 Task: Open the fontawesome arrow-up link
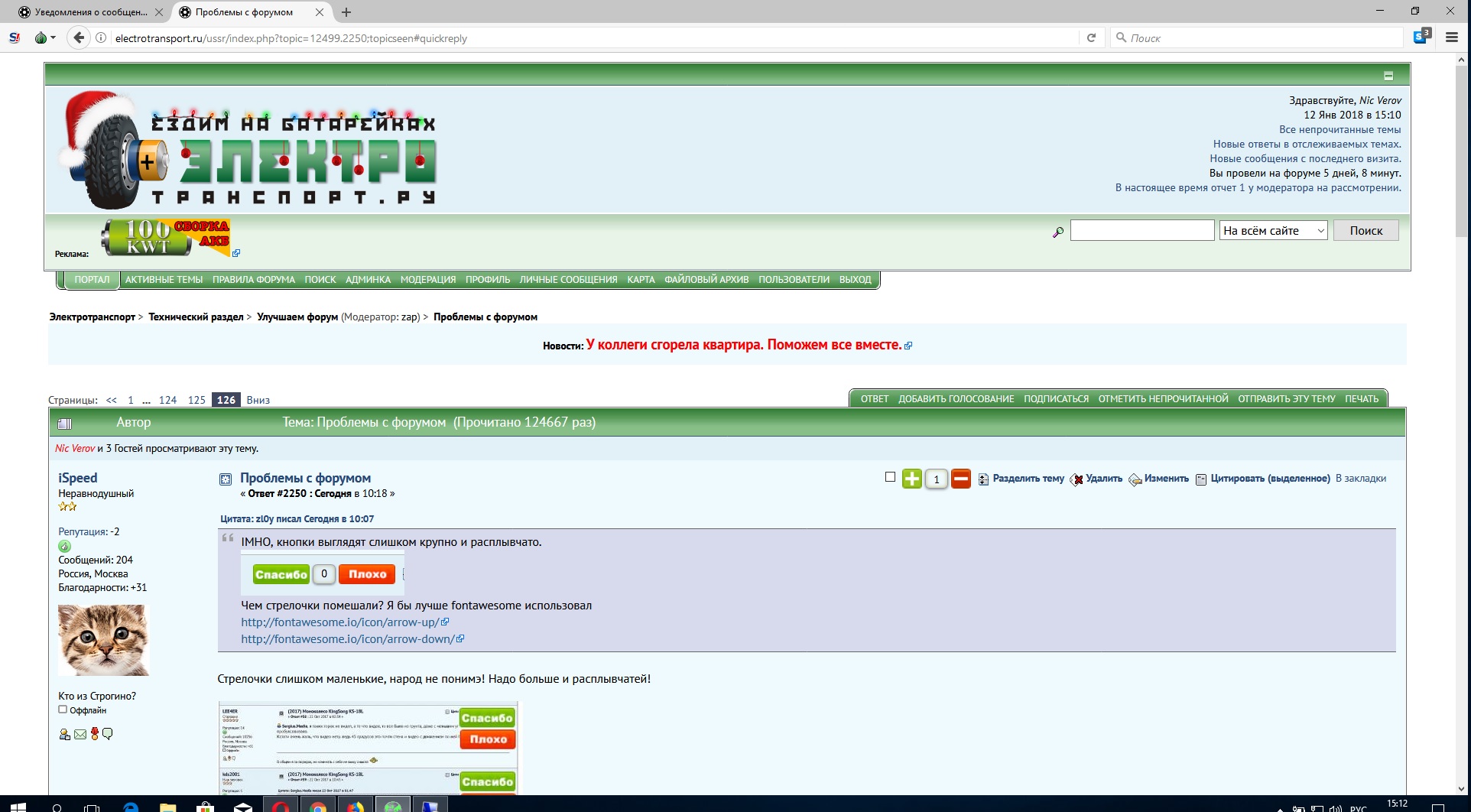[340, 622]
